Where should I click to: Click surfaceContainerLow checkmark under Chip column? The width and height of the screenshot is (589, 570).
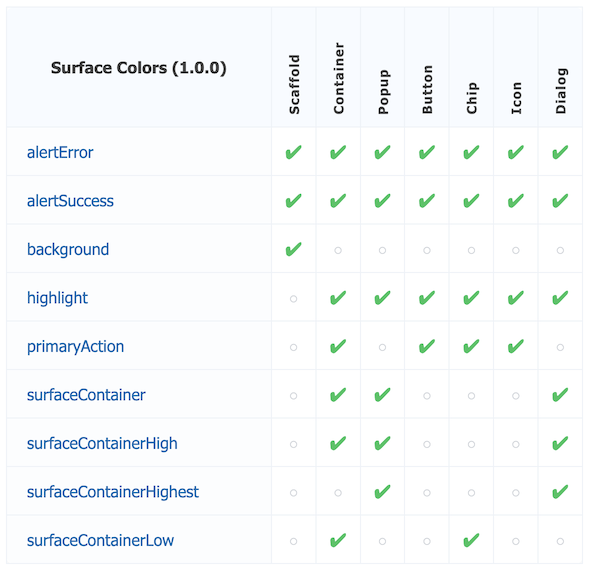pyautogui.click(x=471, y=540)
